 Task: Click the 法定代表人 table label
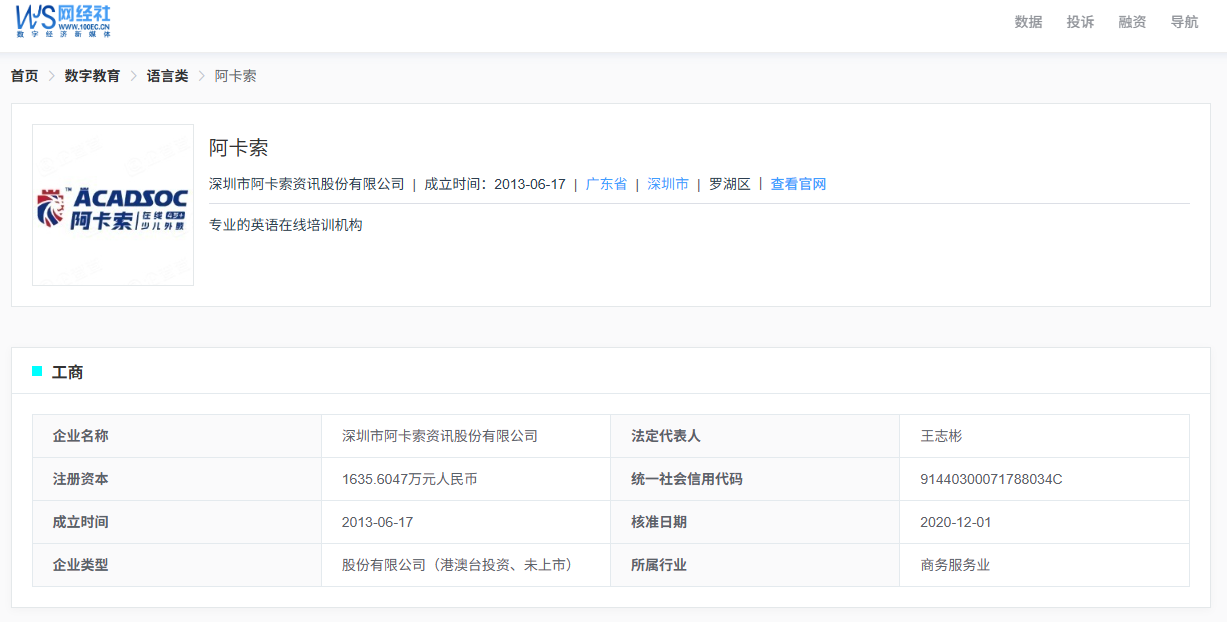click(x=666, y=436)
